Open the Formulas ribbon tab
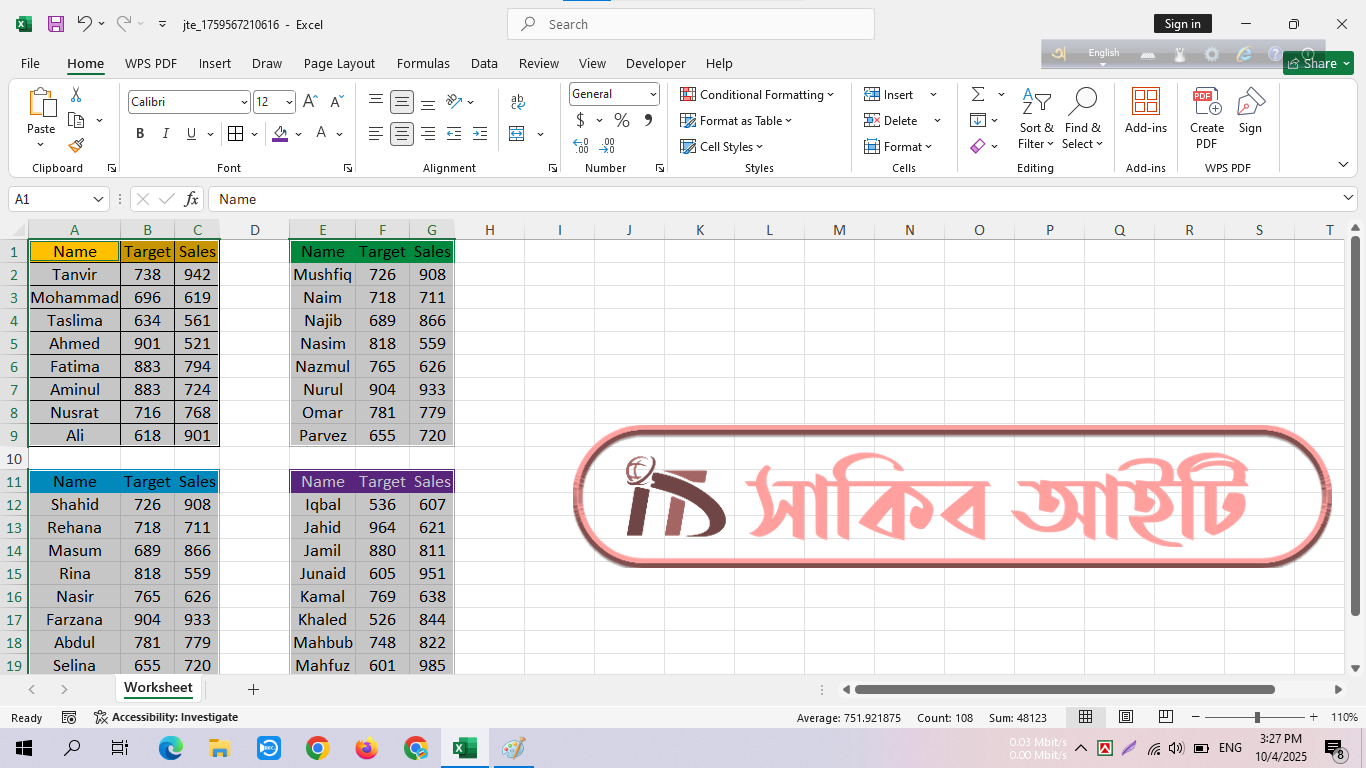Image resolution: width=1366 pixels, height=768 pixels. (423, 63)
